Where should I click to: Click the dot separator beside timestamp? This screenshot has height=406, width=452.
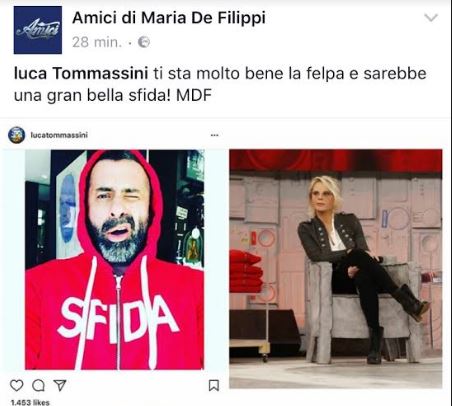[x=130, y=43]
